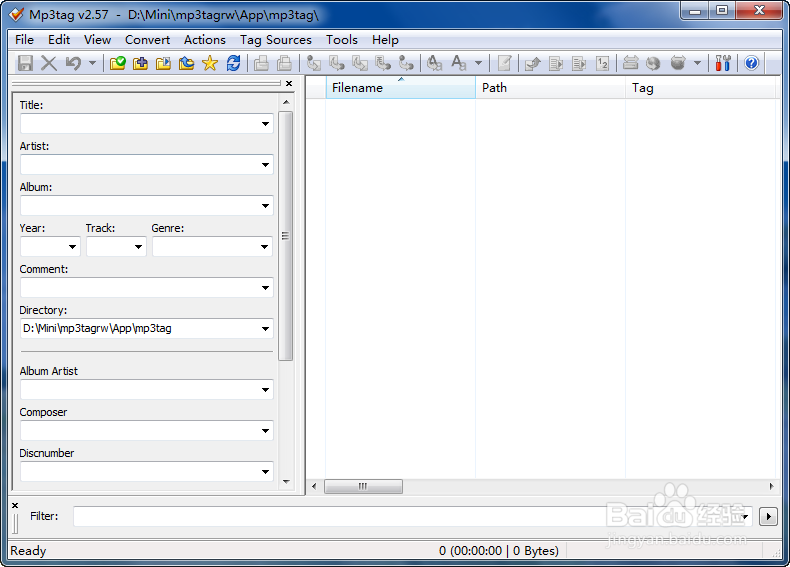
Task: Close the Filter bar with its X
Action: [15, 506]
